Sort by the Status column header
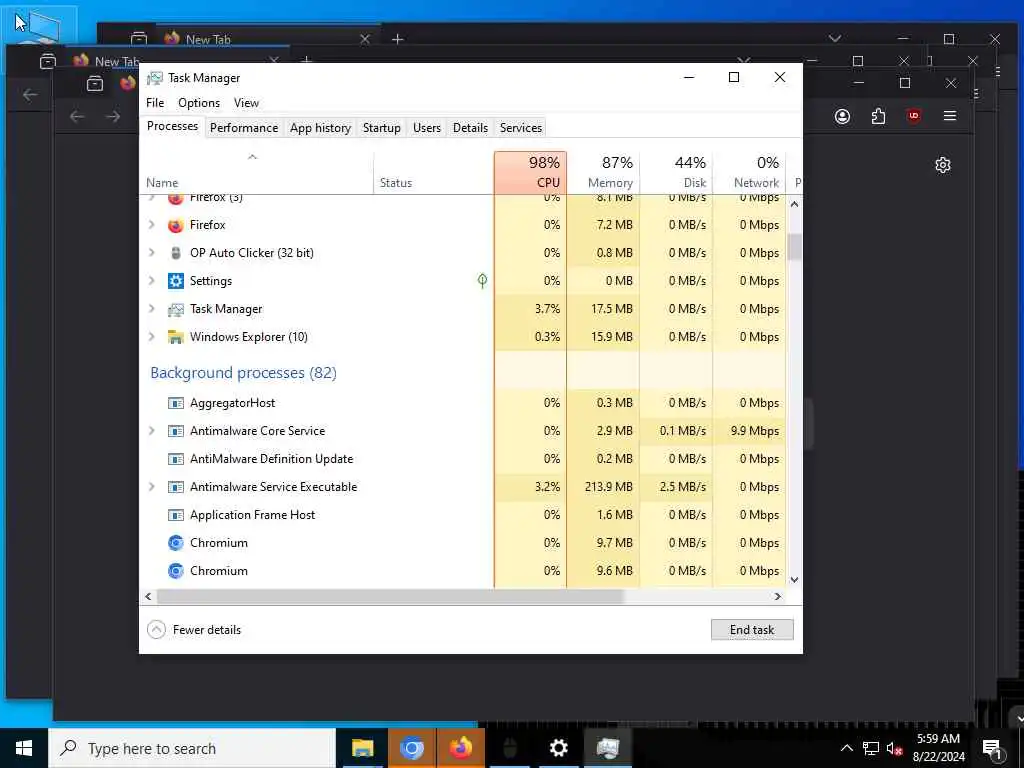This screenshot has height=768, width=1024. tap(434, 172)
